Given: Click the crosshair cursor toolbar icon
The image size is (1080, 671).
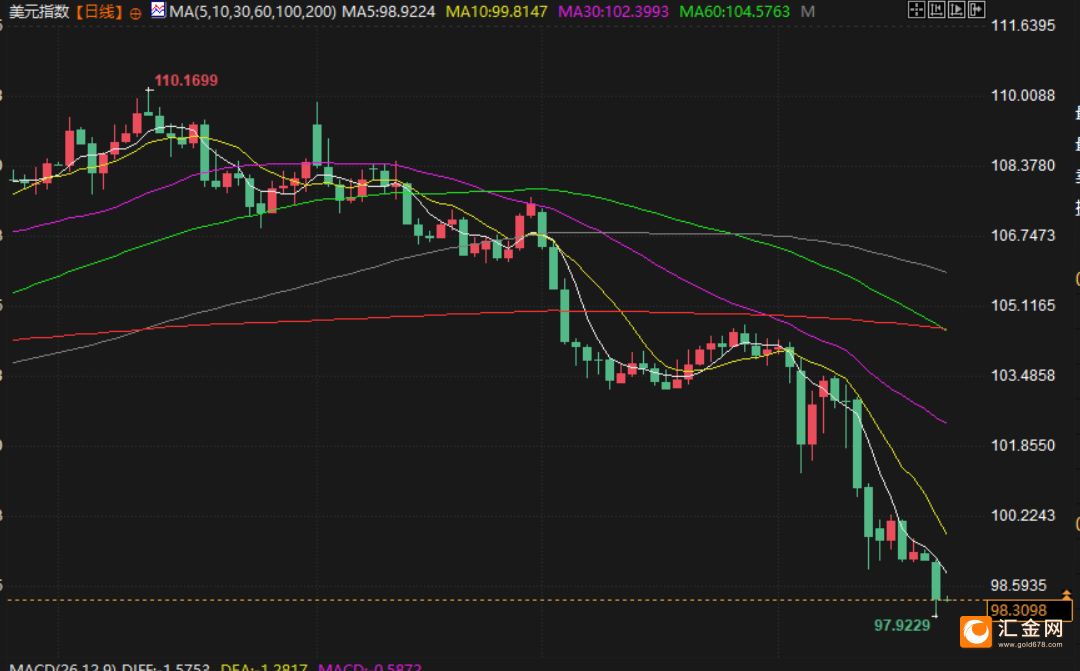Looking at the screenshot, I should click(x=917, y=10).
